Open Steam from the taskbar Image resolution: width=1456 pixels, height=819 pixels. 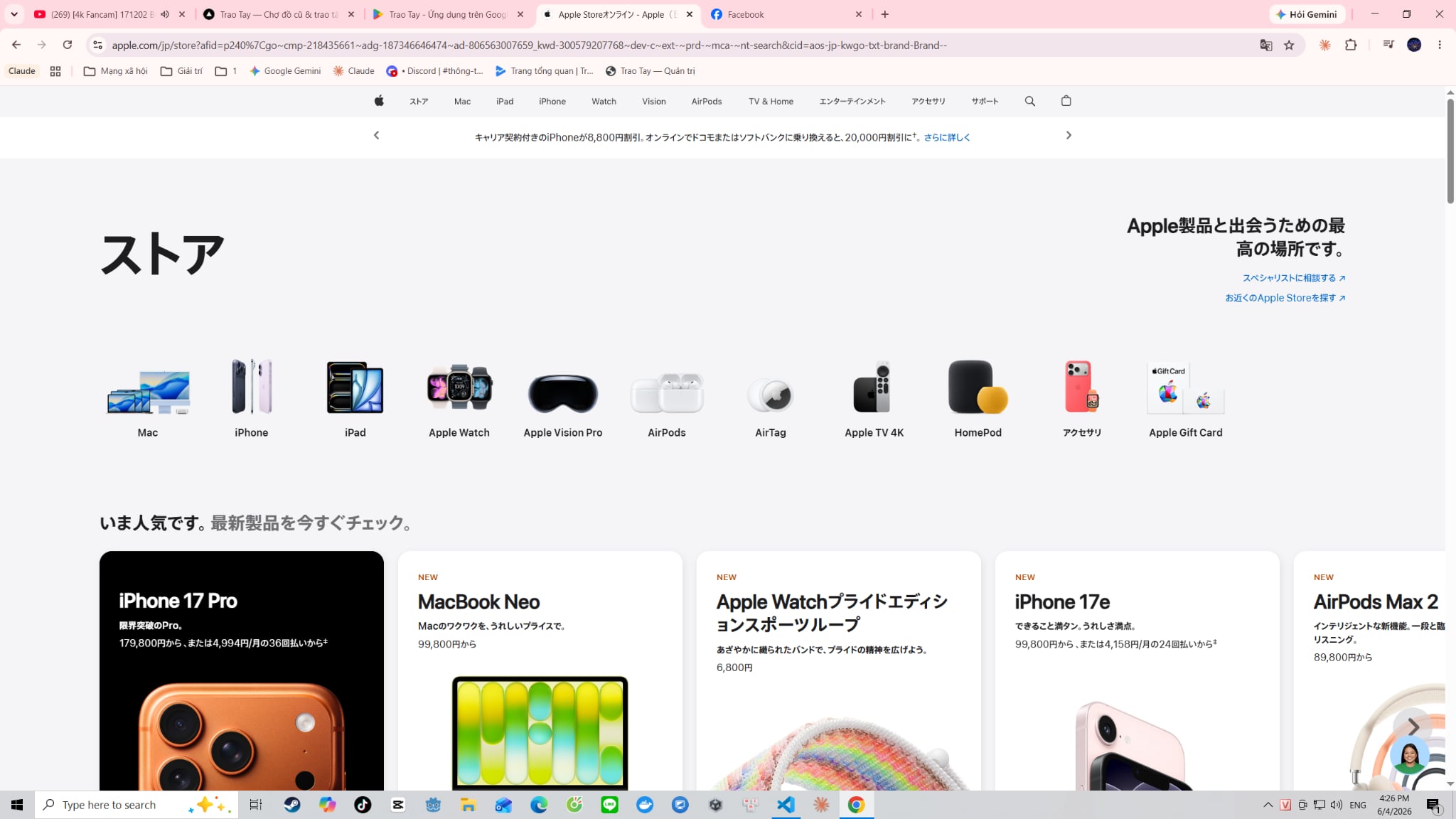click(291, 805)
